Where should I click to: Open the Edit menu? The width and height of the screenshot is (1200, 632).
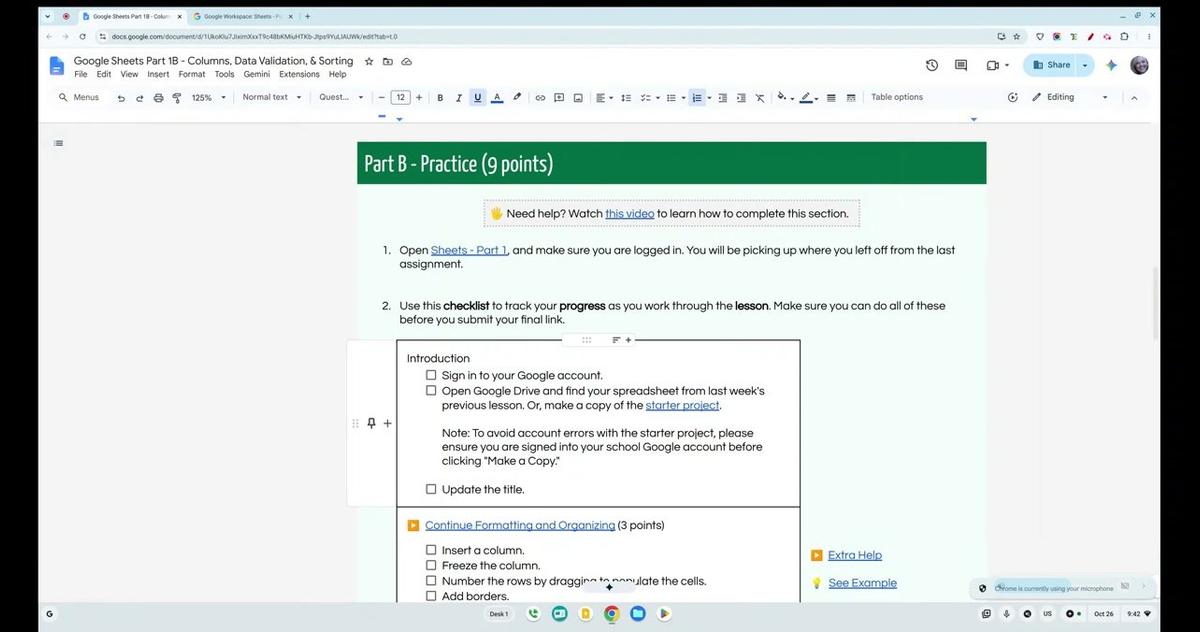click(104, 74)
